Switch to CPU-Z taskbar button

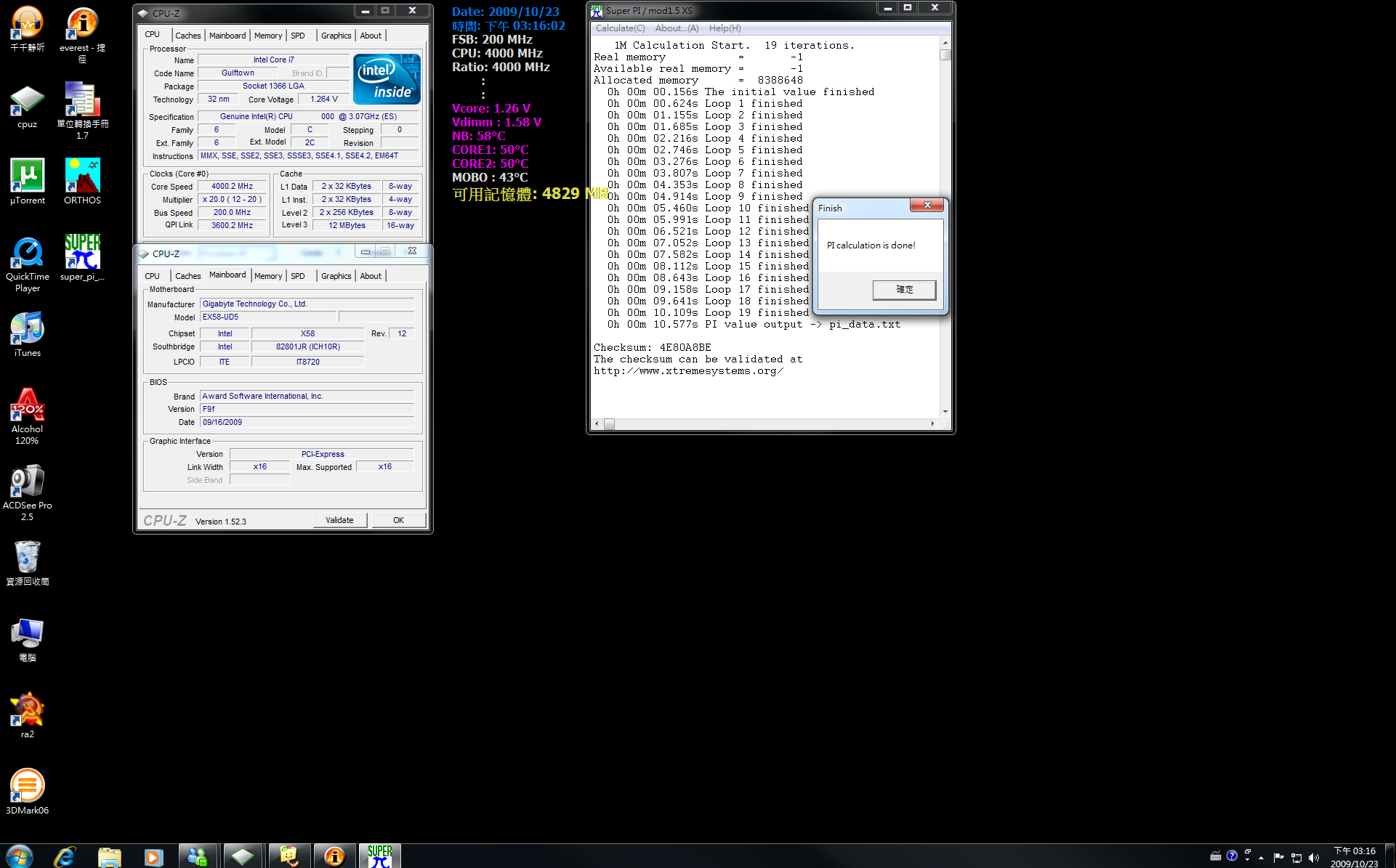[242, 856]
